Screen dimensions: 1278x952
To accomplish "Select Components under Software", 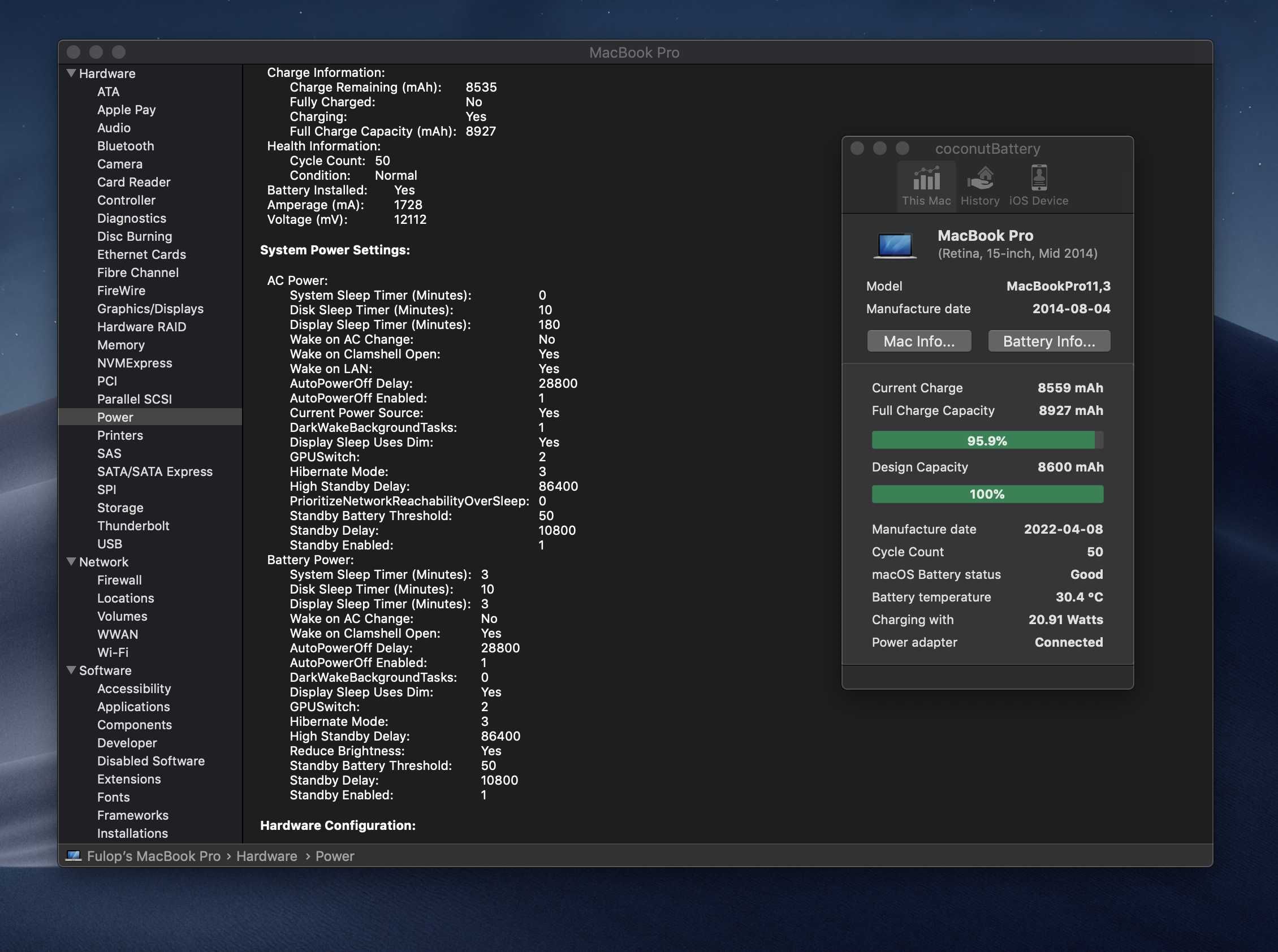I will point(135,725).
